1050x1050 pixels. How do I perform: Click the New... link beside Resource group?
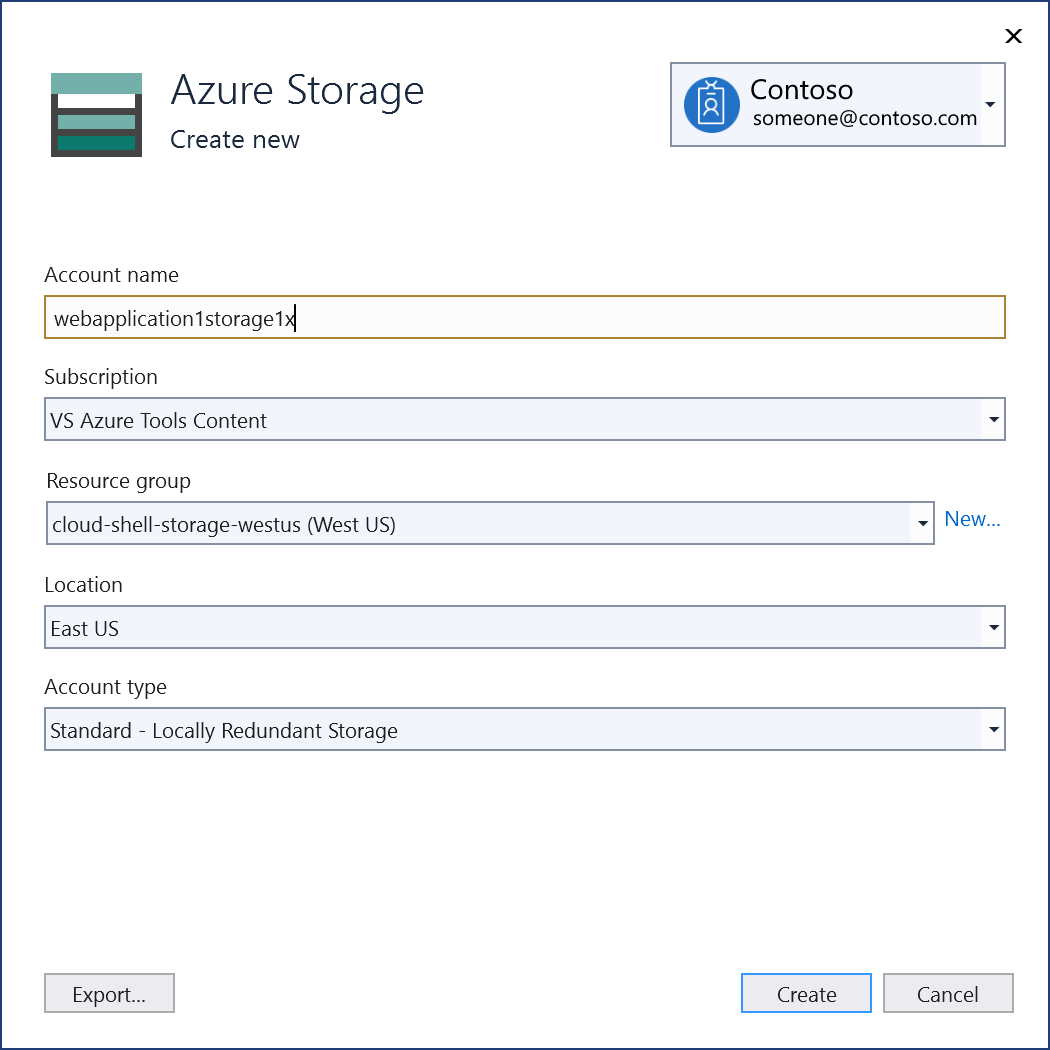tap(972, 519)
